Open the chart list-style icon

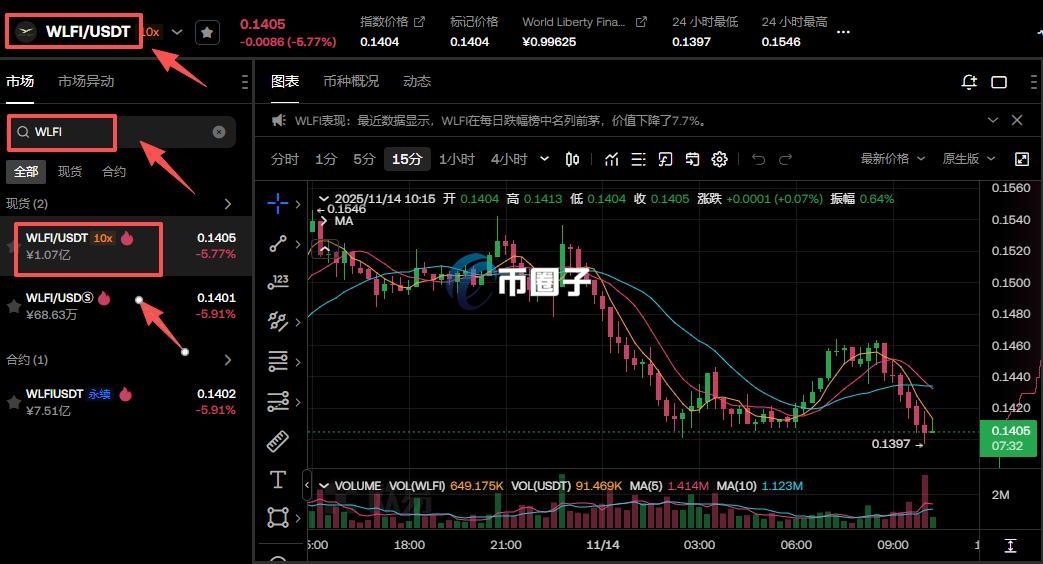click(x=639, y=160)
